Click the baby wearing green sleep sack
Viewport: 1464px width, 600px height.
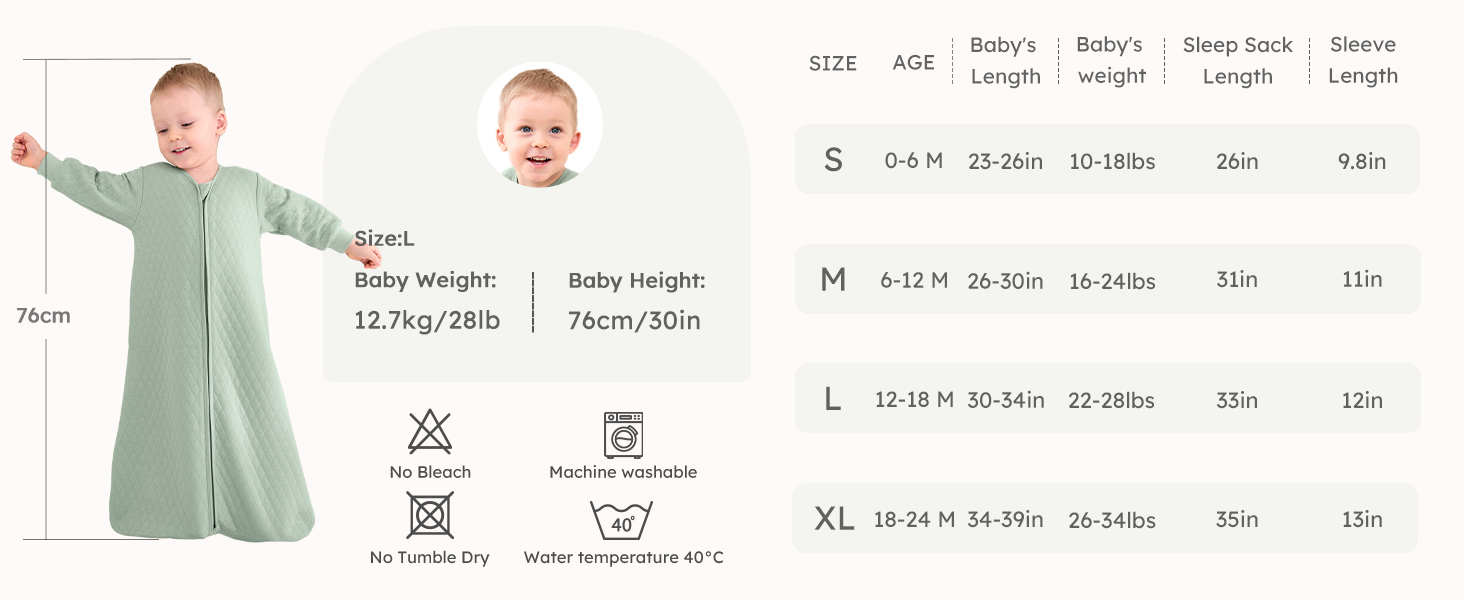[200, 300]
